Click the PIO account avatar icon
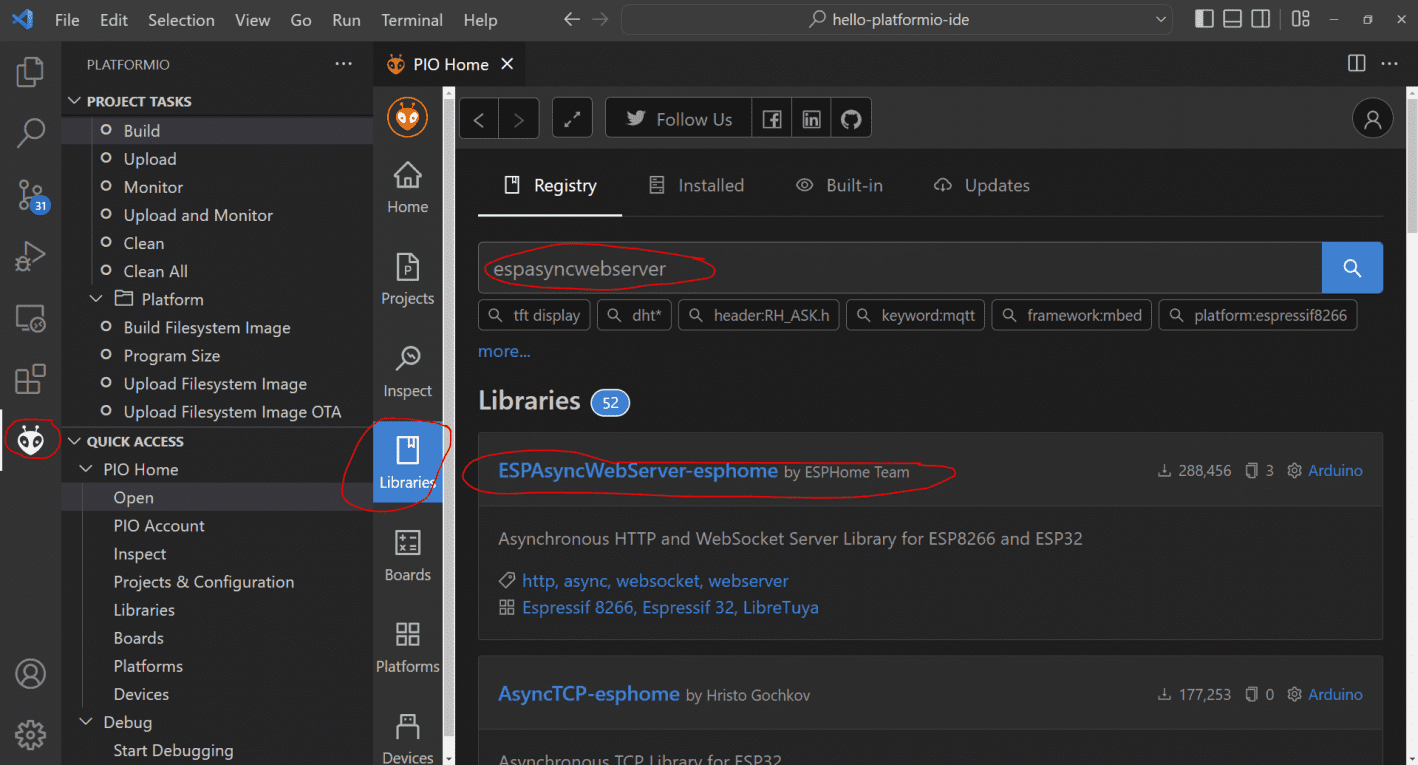The height and width of the screenshot is (765, 1418). coord(1372,119)
